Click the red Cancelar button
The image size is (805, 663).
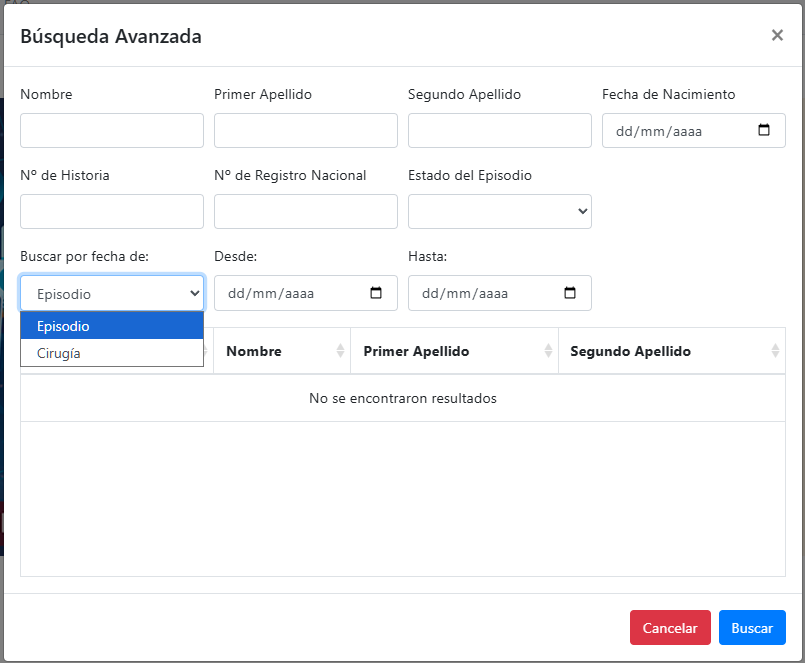click(670, 628)
